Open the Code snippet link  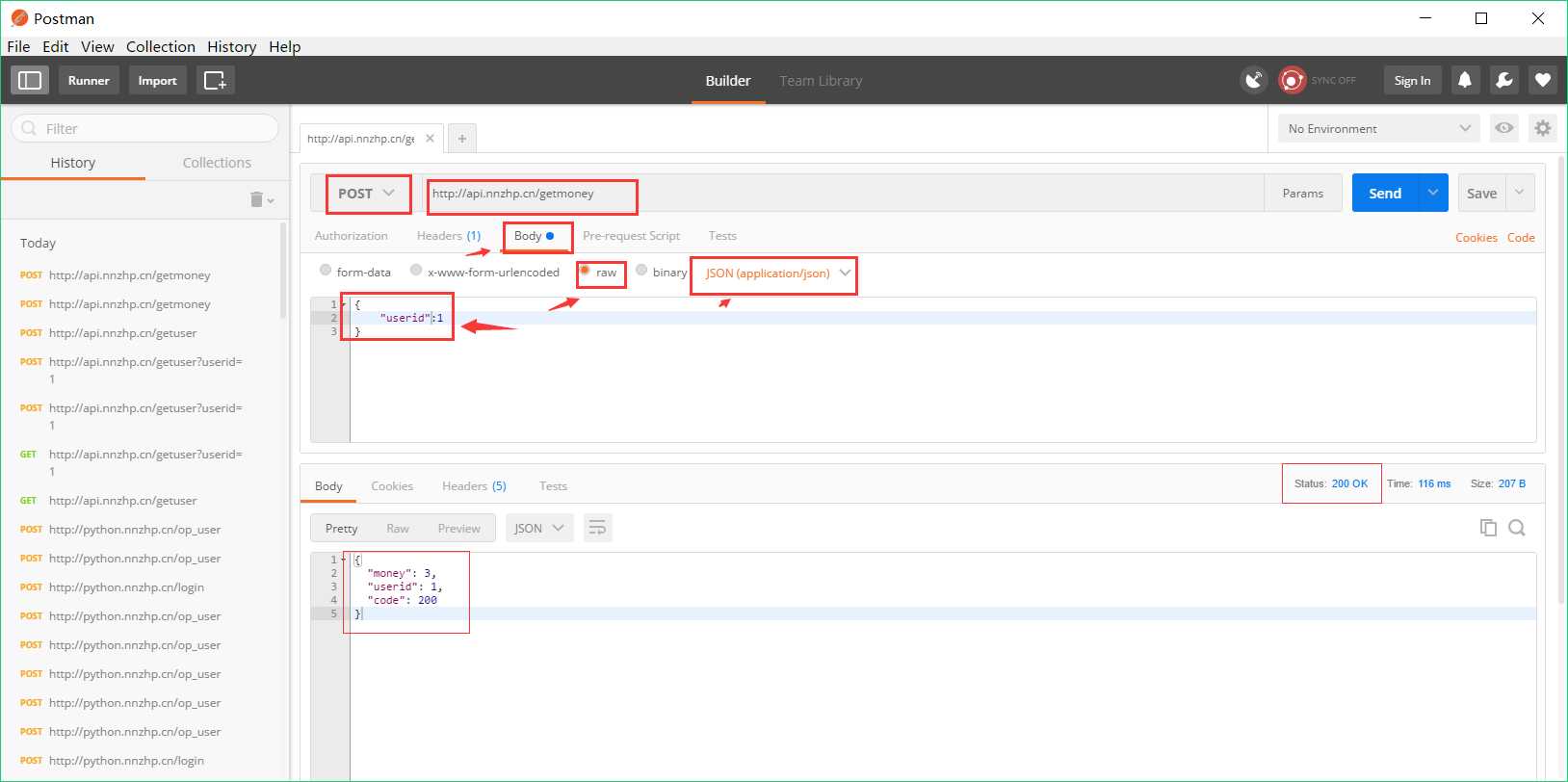(1521, 238)
